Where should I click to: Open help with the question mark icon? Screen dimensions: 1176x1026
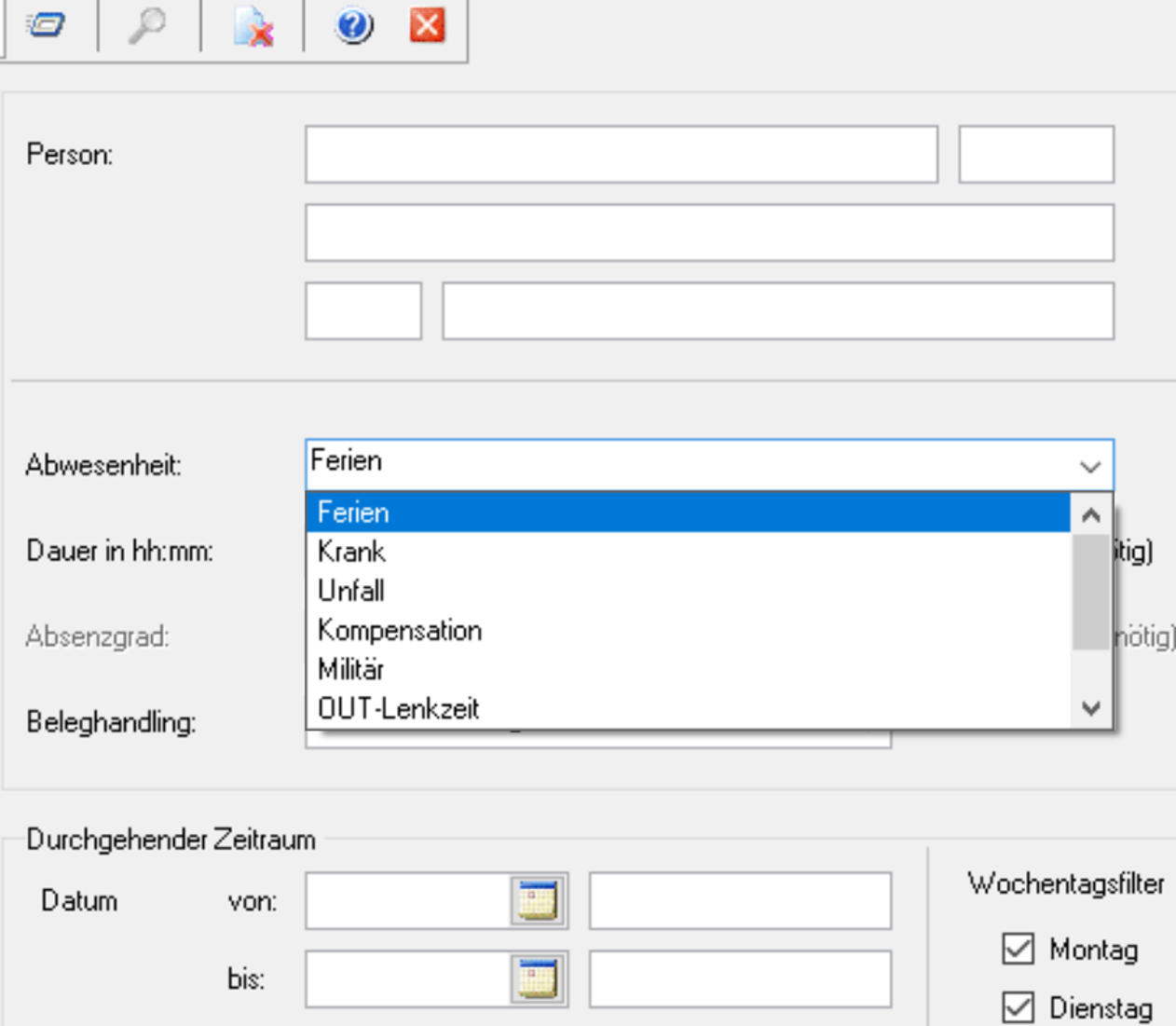tap(354, 26)
